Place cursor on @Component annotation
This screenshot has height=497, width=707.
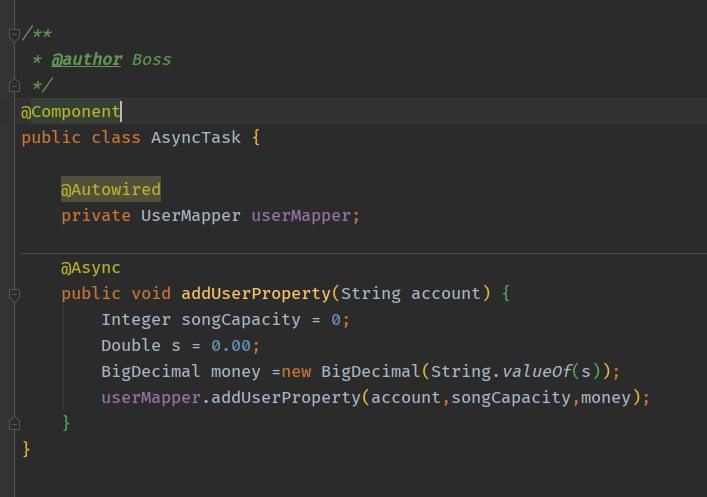coord(70,112)
